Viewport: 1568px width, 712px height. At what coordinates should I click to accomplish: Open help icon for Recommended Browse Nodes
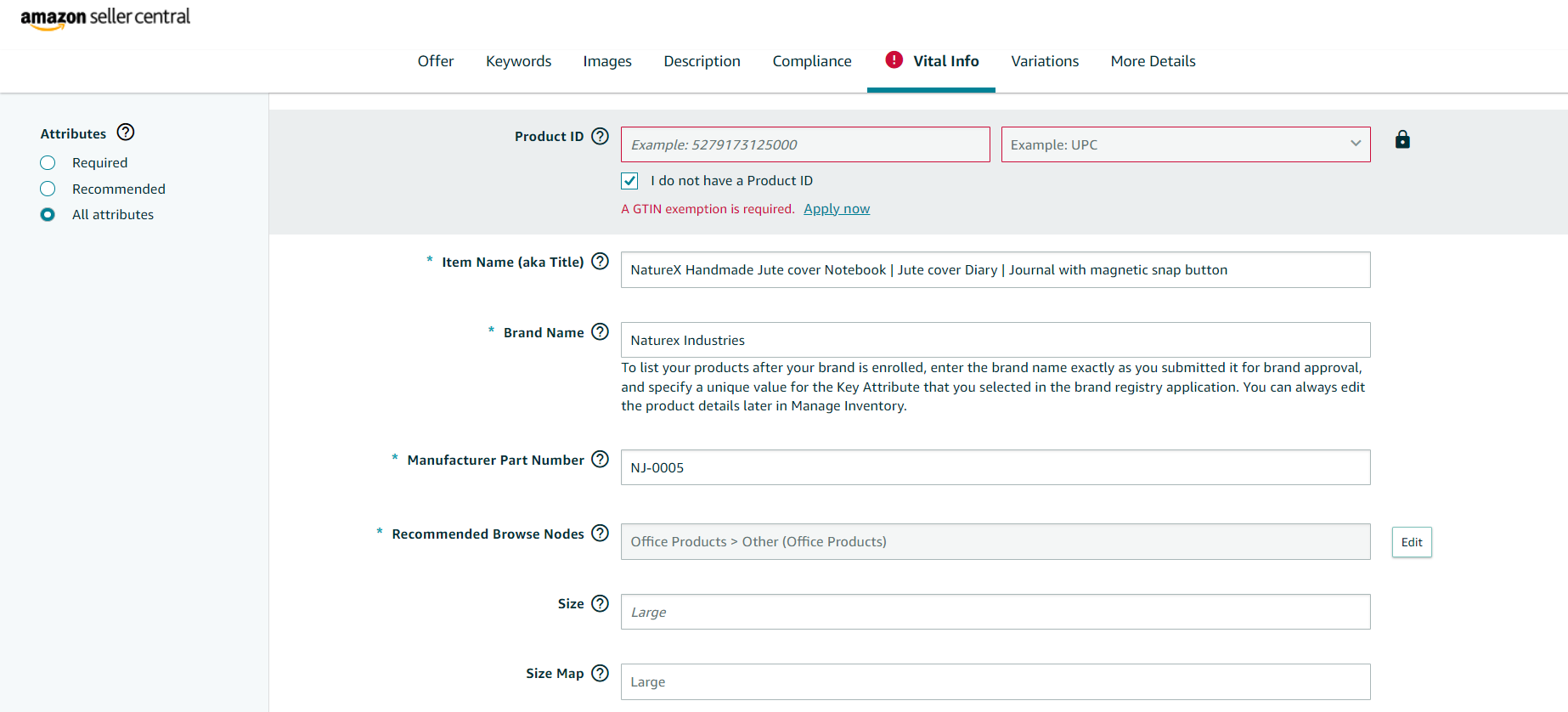click(601, 534)
